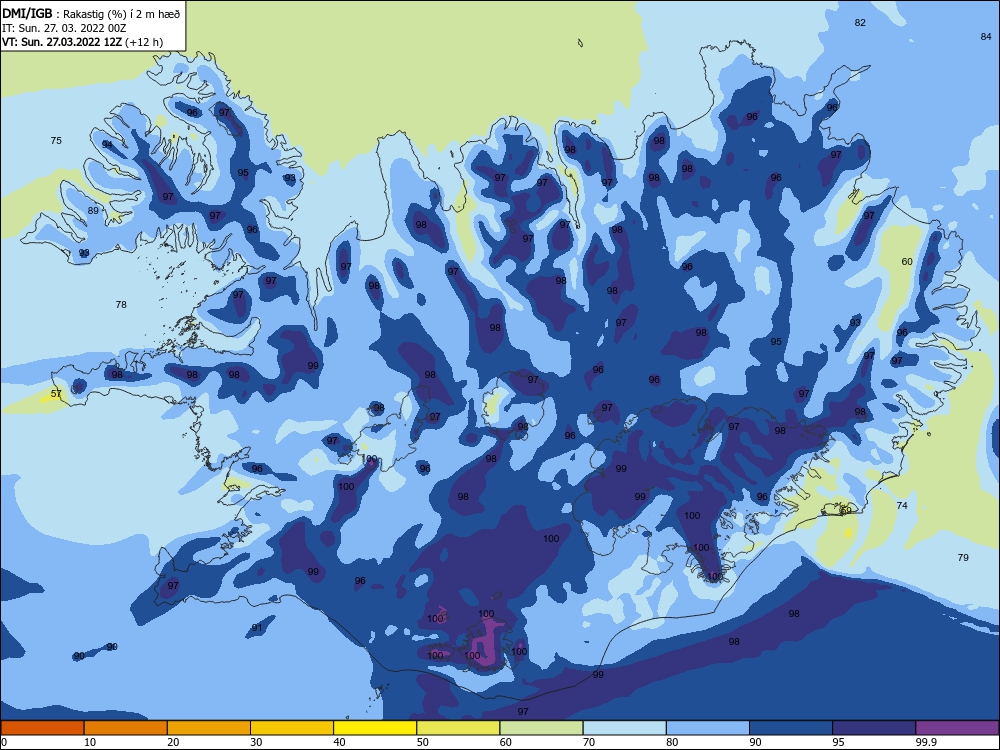
Task: Click the humidity value '89' in the Westfjords
Action: point(93,211)
